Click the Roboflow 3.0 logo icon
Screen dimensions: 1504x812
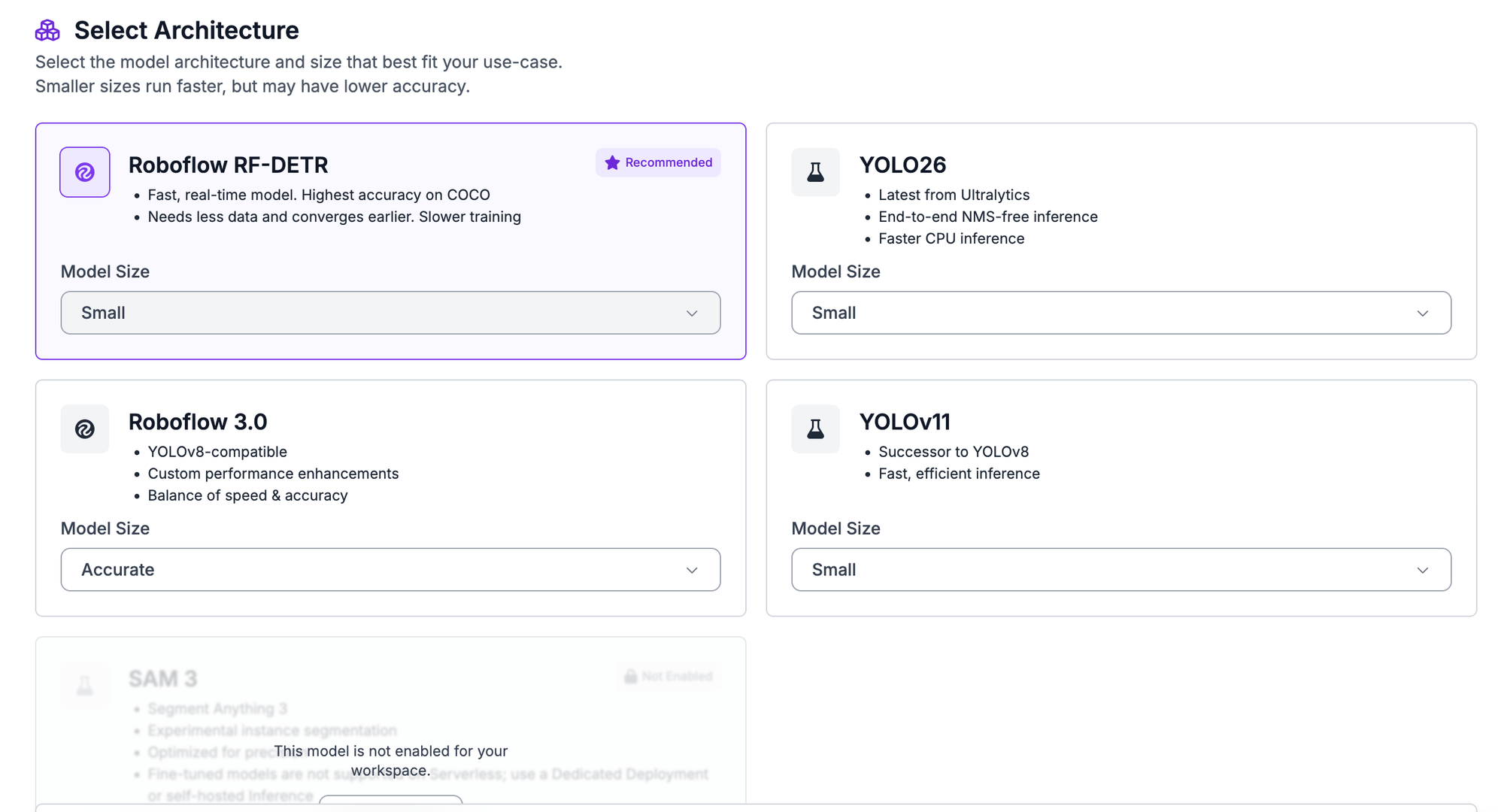85,429
